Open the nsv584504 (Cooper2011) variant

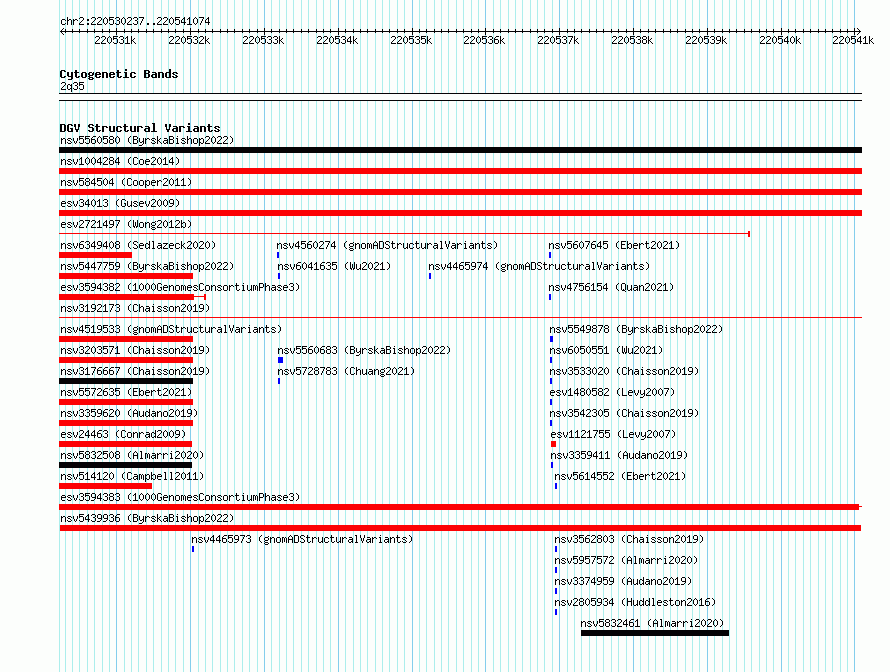tap(126, 182)
